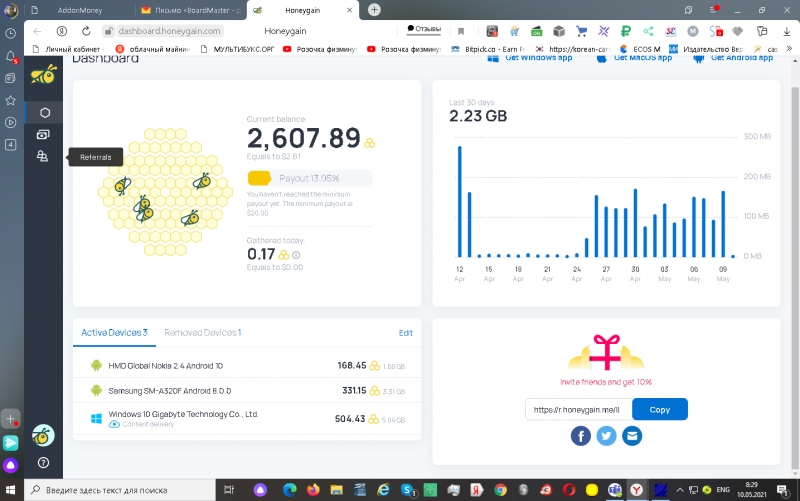
Task: Click the Get Windows app link
Action: [530, 58]
